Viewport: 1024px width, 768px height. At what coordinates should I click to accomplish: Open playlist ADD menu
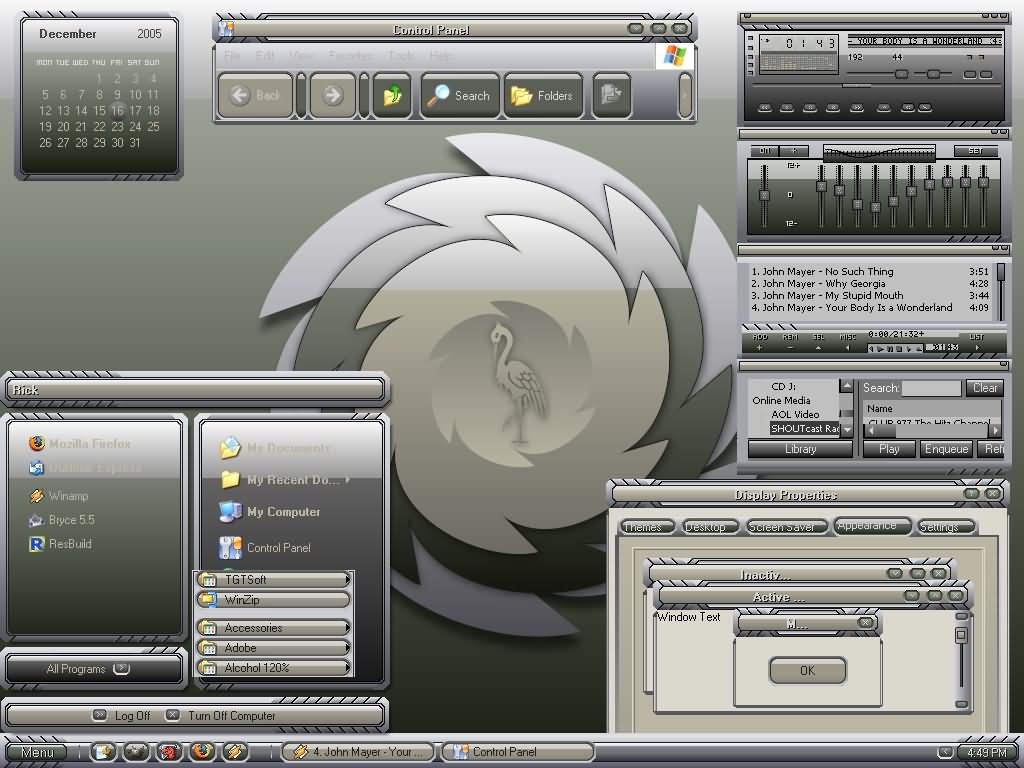pyautogui.click(x=760, y=342)
